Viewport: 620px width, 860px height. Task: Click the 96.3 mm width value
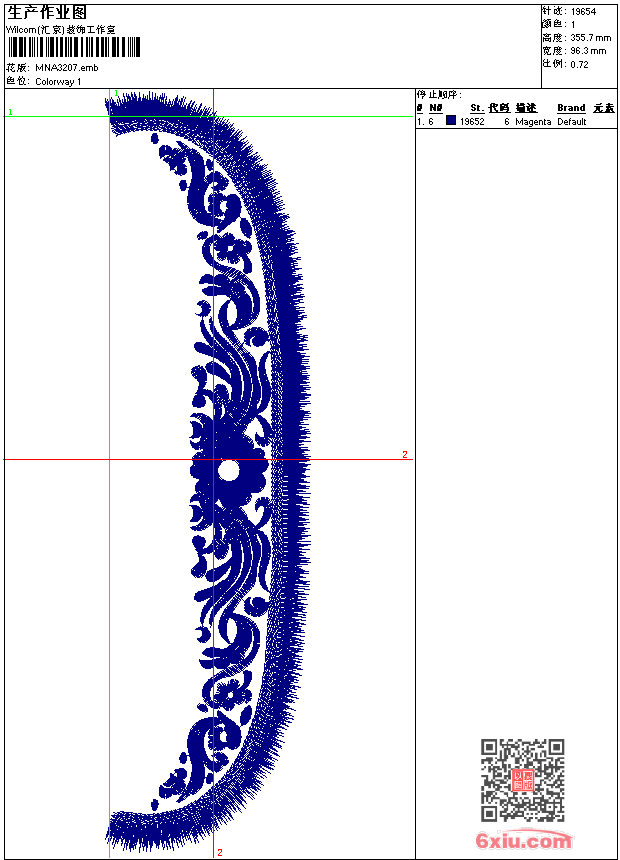pos(588,51)
